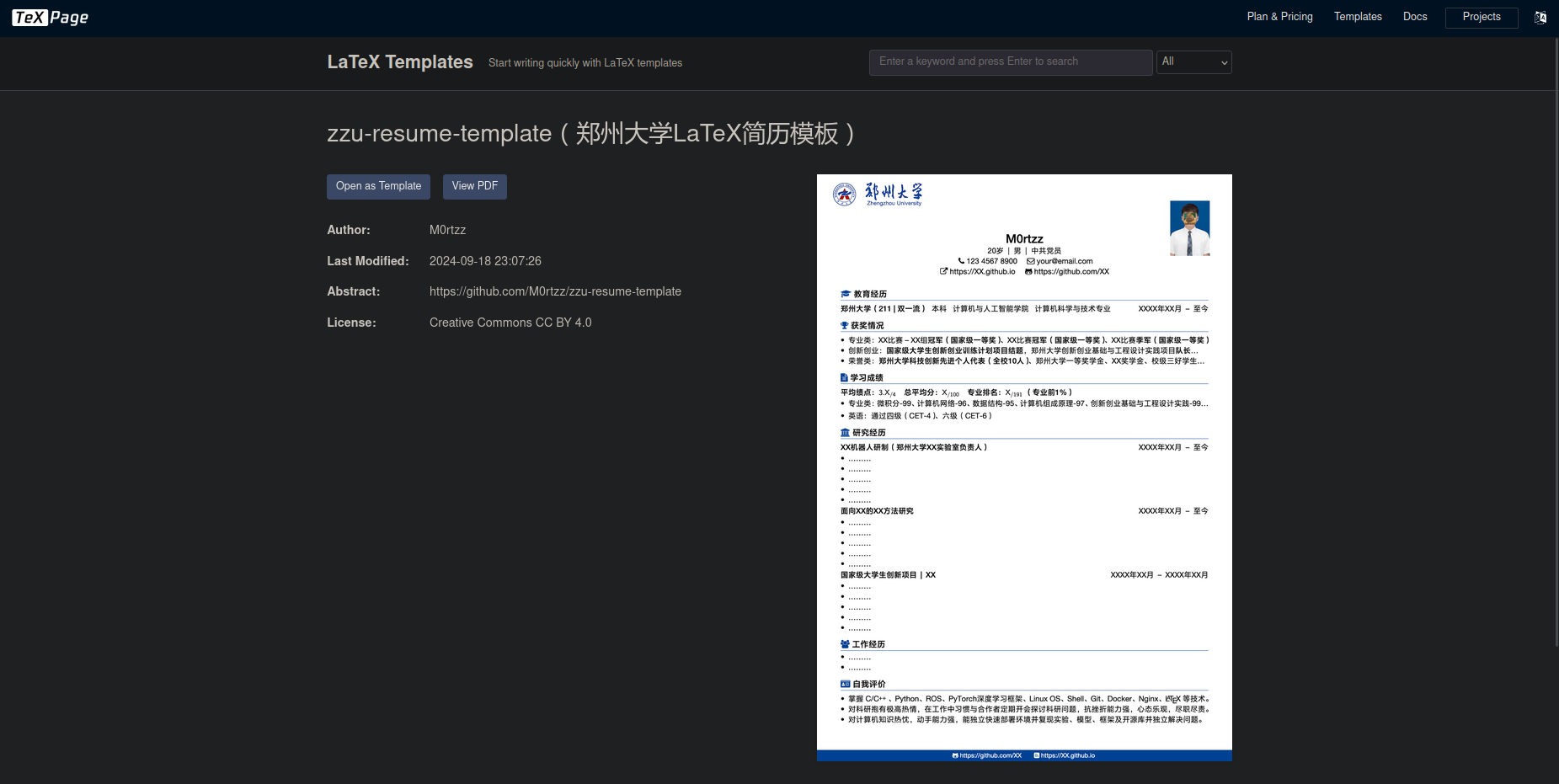This screenshot has height=784, width=1559.
Task: Click the keyword search input field
Action: [x=1010, y=61]
